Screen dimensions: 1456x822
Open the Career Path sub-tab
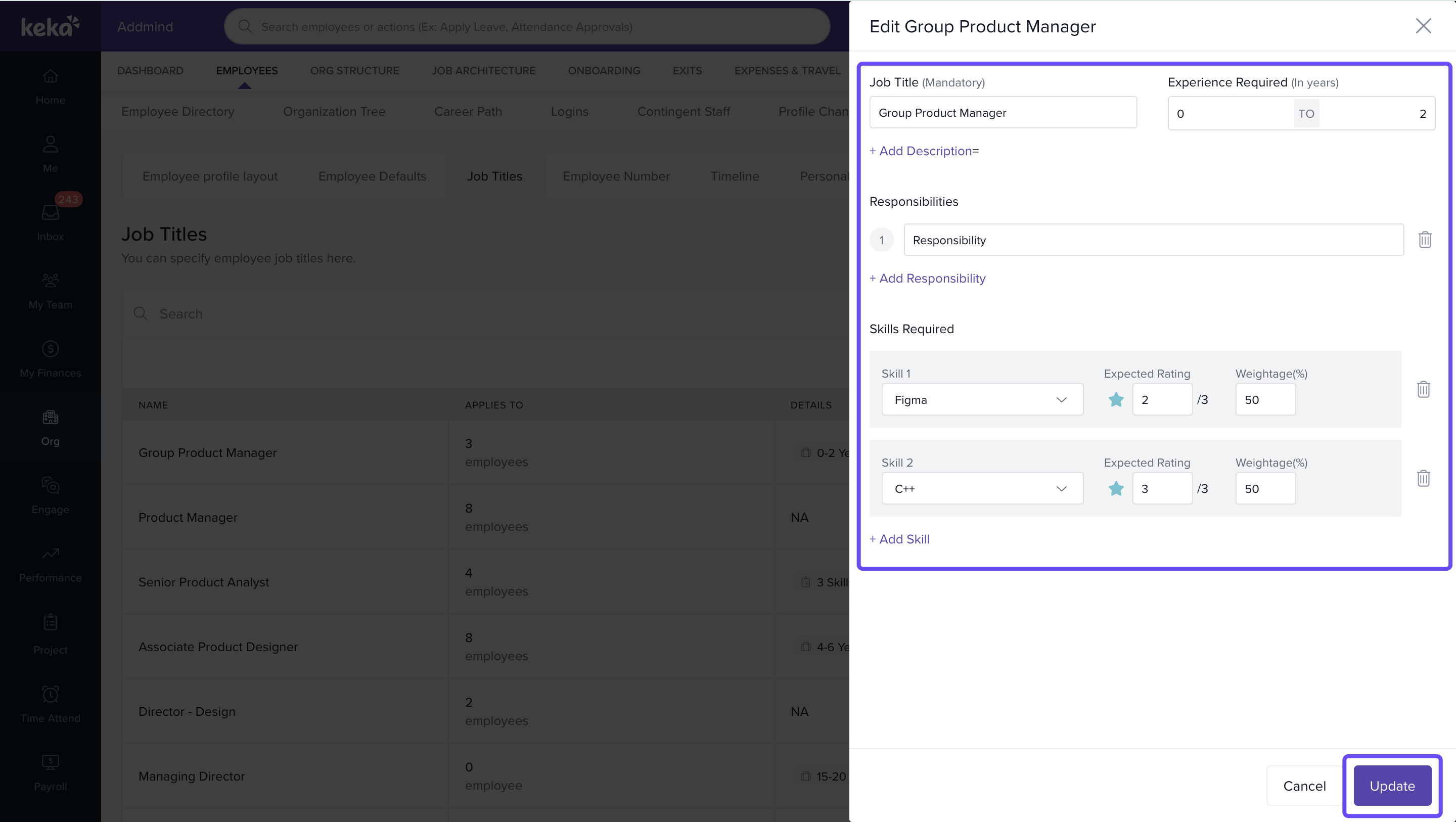click(x=468, y=111)
